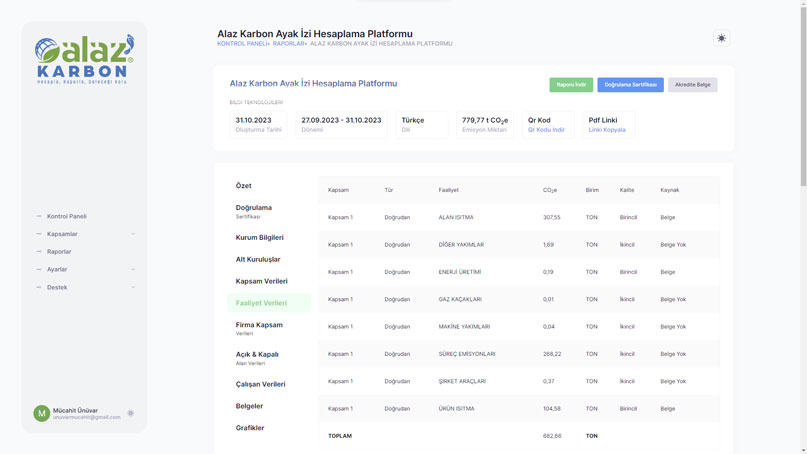The image size is (807, 454).
Task: Go to KONTROL PANELİ breadcrumb
Action: pyautogui.click(x=242, y=44)
